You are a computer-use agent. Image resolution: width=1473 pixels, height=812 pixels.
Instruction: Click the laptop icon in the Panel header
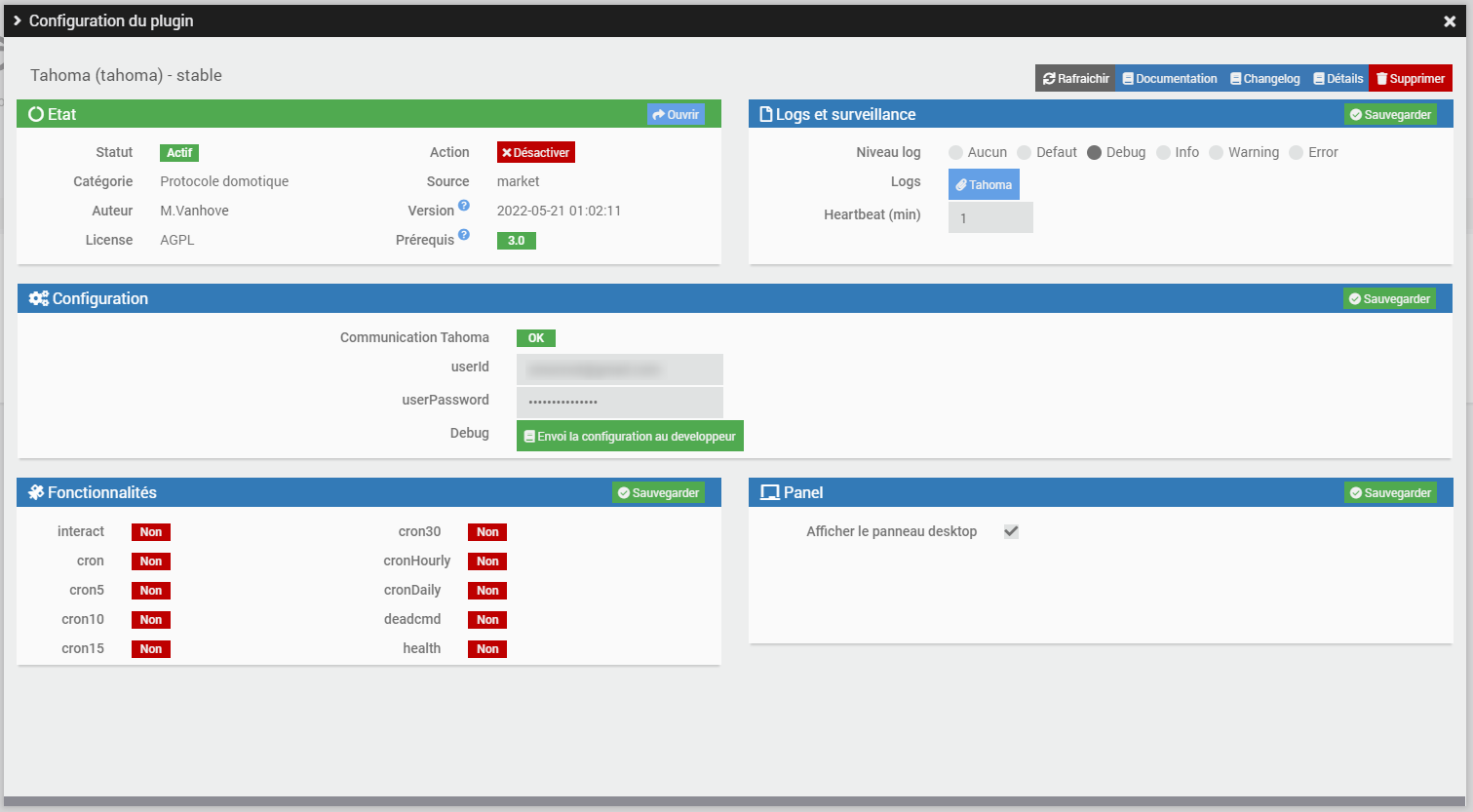click(770, 492)
